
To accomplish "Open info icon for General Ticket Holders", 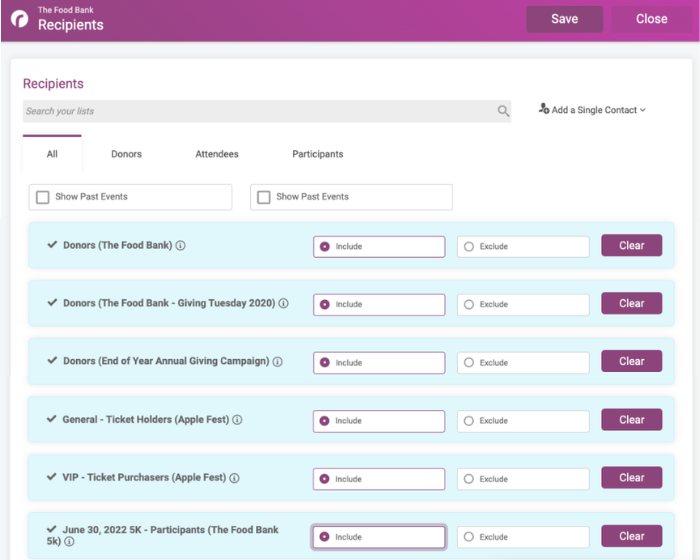I will point(238,420).
